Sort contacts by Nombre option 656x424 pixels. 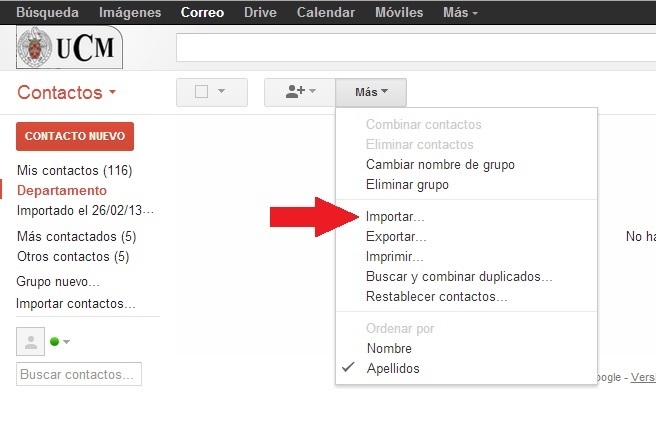coord(389,348)
